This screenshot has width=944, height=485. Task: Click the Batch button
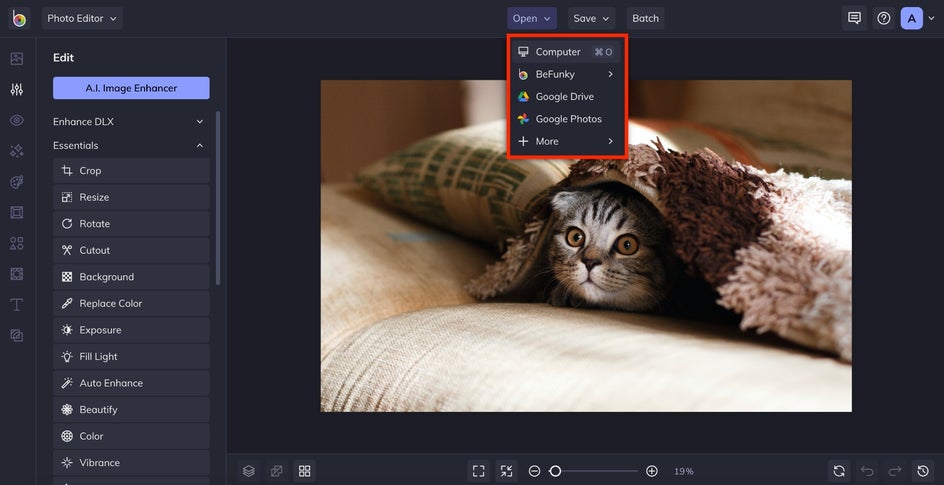pyautogui.click(x=645, y=19)
